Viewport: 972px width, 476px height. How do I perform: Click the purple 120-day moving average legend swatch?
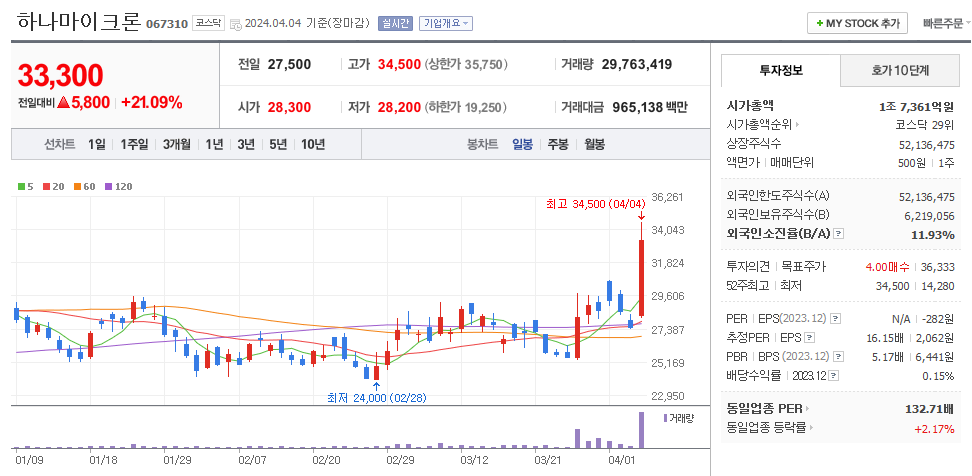coord(108,186)
